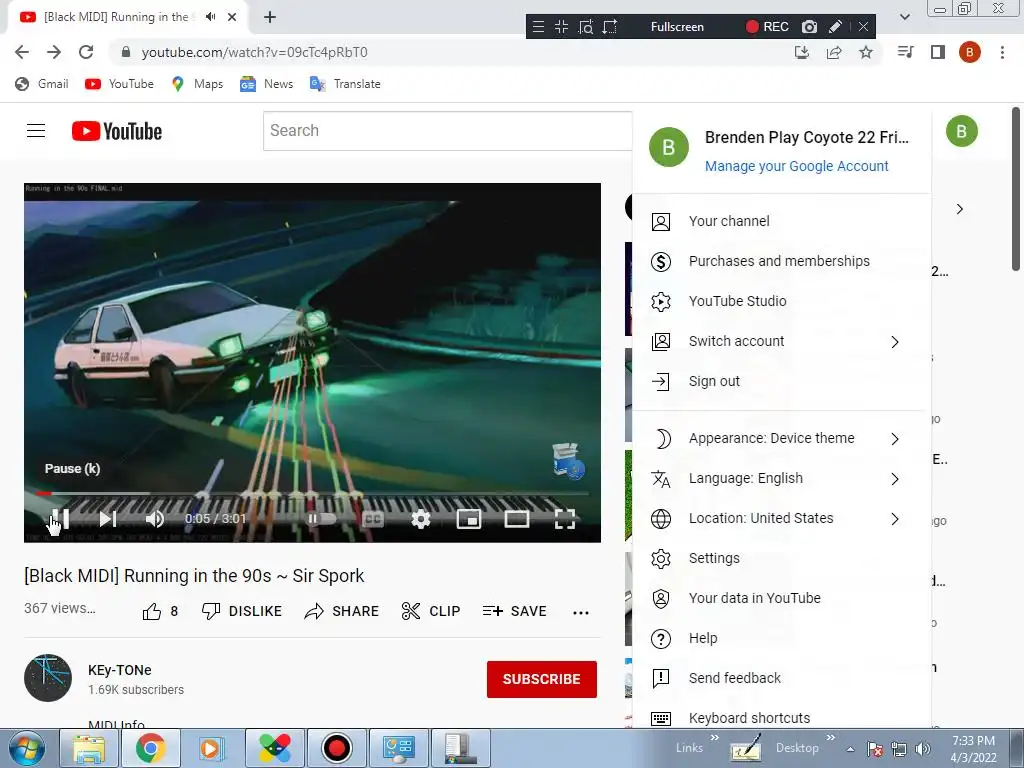Image resolution: width=1024 pixels, height=768 pixels.
Task: Enable miniplayer mode
Action: (x=469, y=519)
